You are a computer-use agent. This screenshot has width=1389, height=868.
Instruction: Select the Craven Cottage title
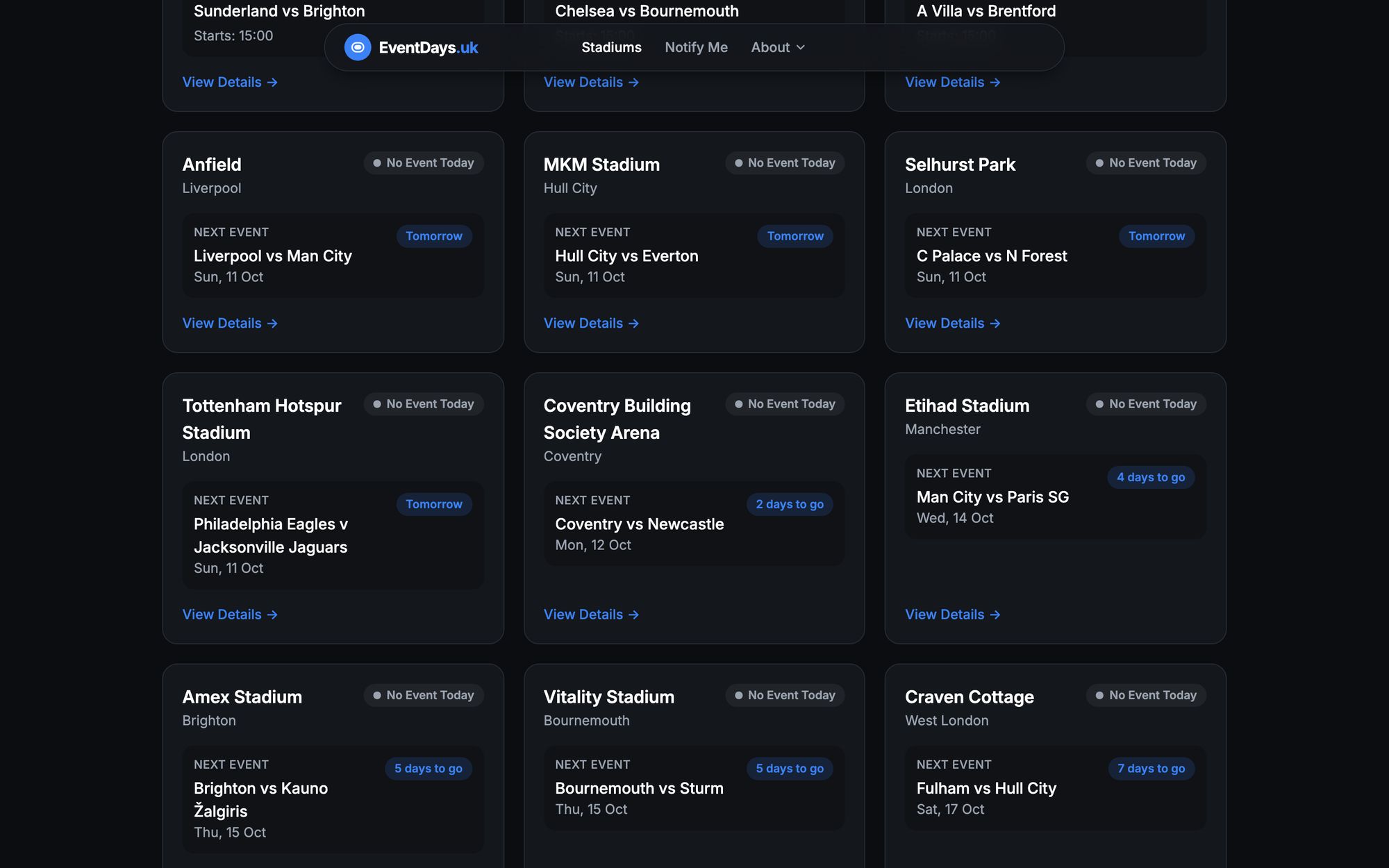click(969, 696)
